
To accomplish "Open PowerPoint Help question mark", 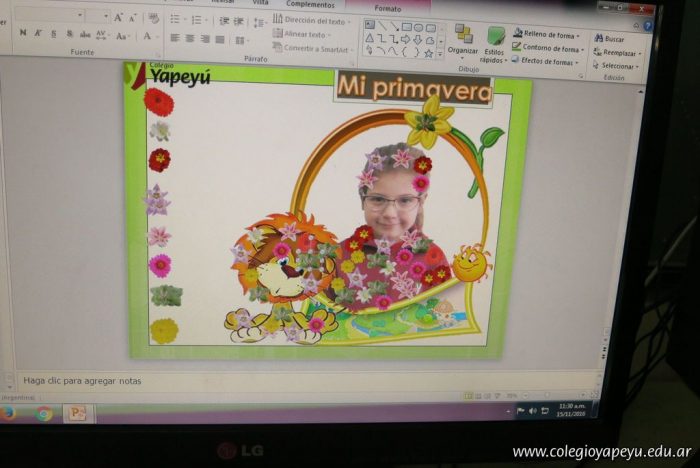I will [x=648, y=26].
